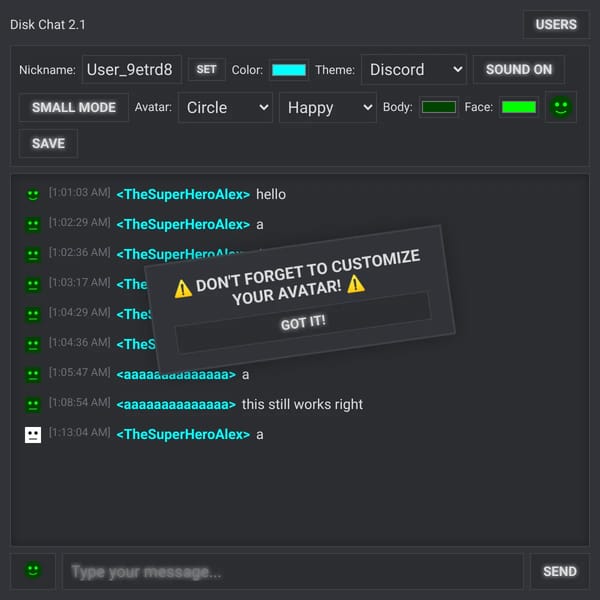Click the aaaaaaaaaaaaaa name at 1:05:47 AM
600x600 pixels.
coord(176,375)
